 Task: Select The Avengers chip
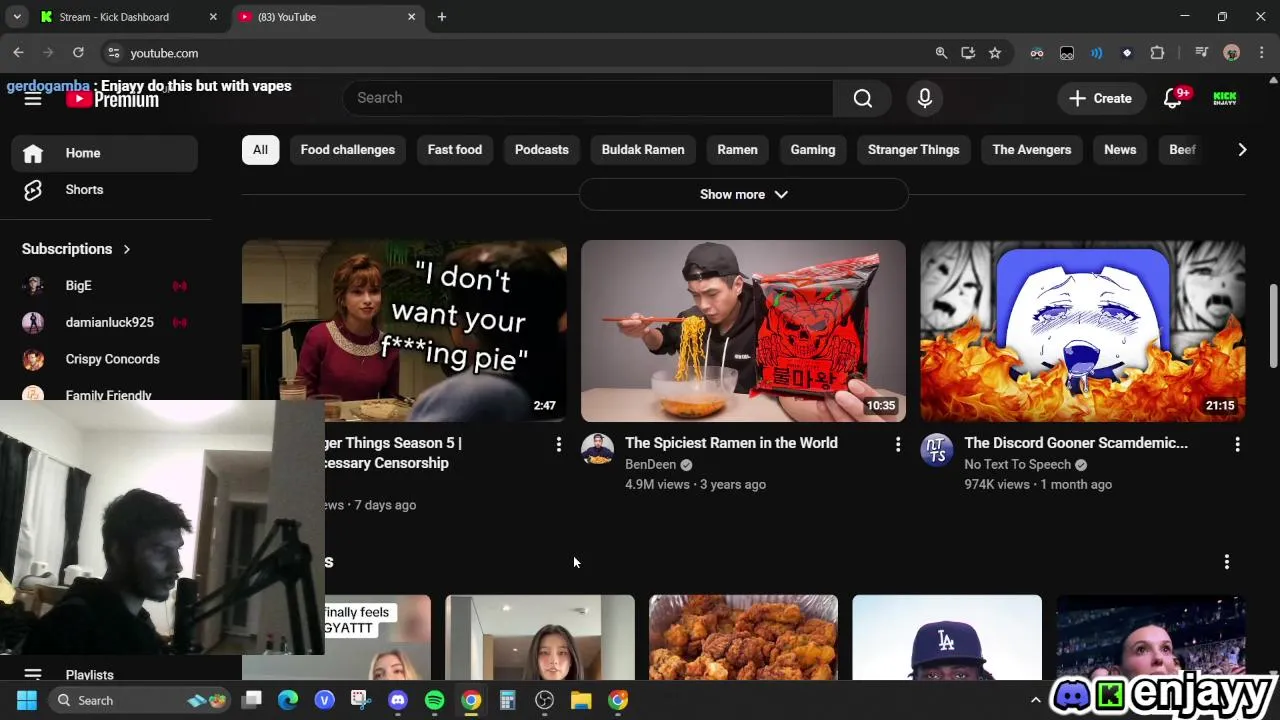click(x=1032, y=150)
